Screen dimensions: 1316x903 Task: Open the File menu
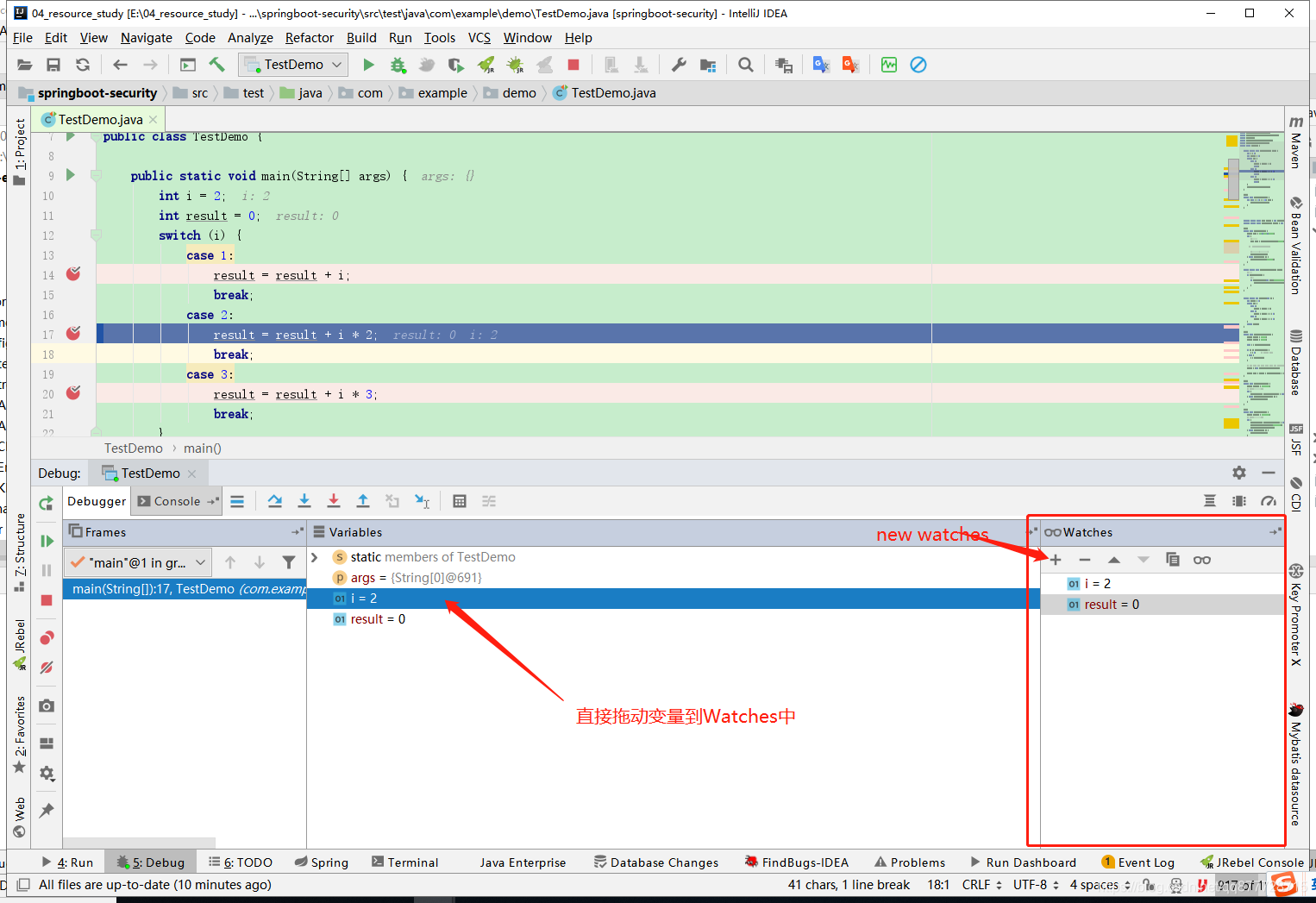coord(22,38)
